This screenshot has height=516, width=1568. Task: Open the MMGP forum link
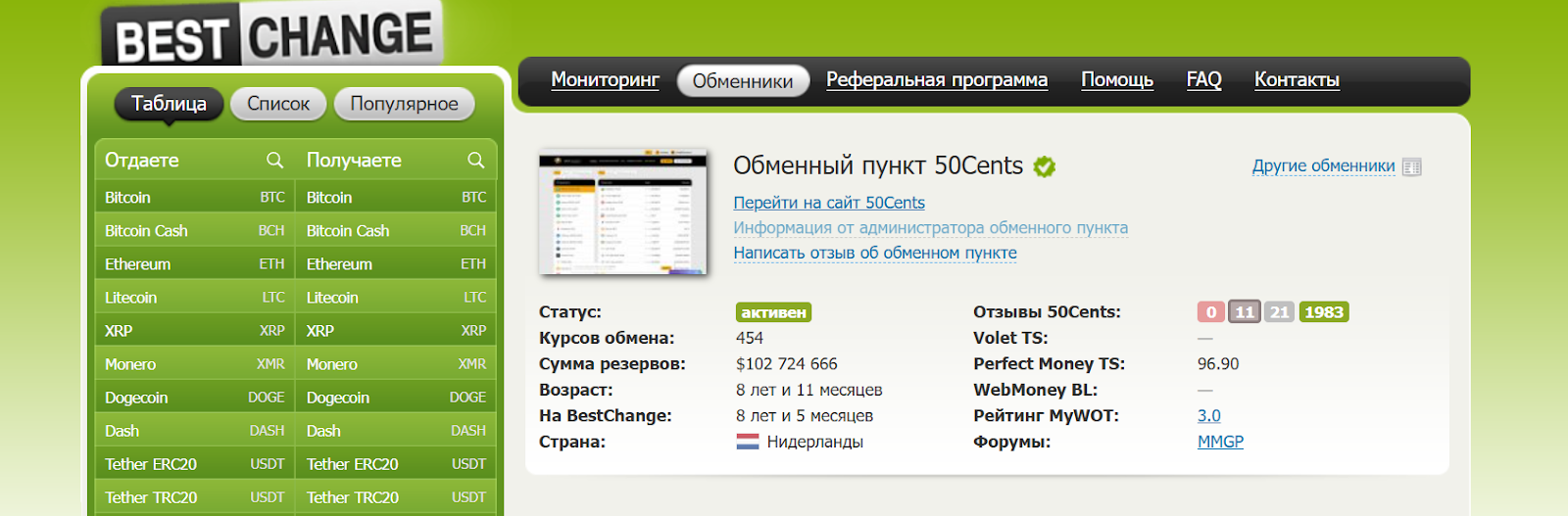[1220, 442]
